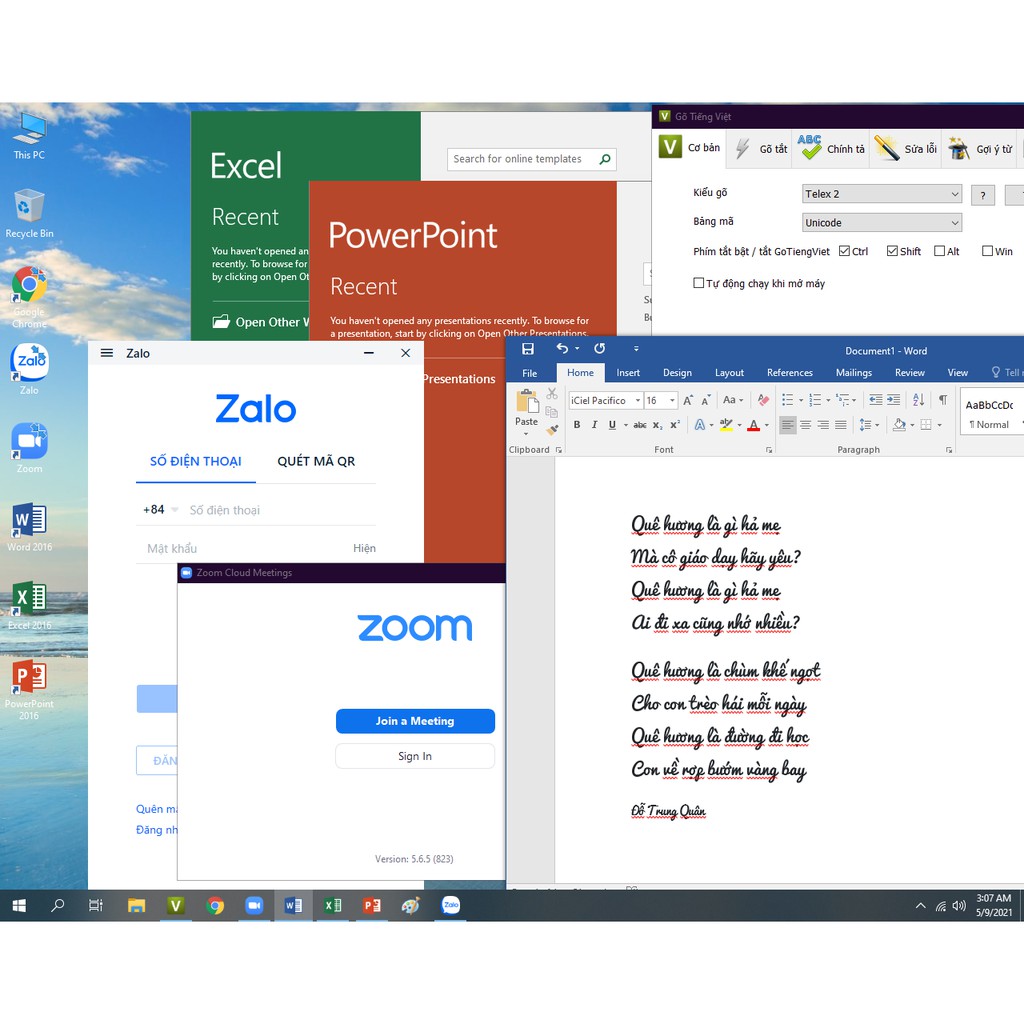Open the 'QUÉT MÃ QR' tab in Zalo
Screen dimensions: 1024x1024
[316, 461]
